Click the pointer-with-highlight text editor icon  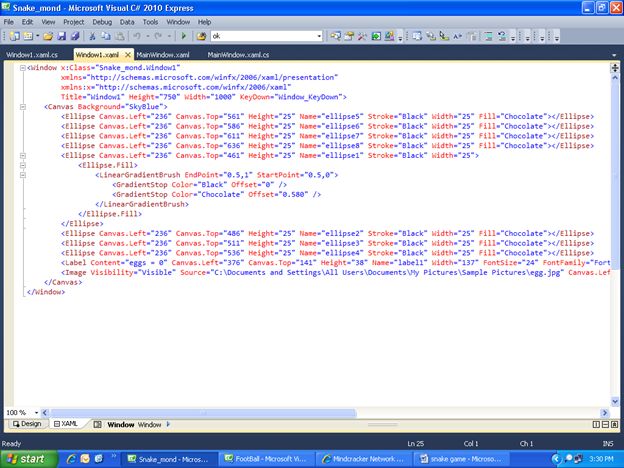click(444, 36)
